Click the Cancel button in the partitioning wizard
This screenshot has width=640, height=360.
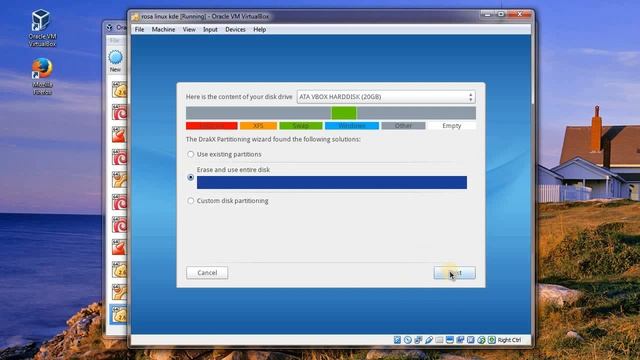(207, 273)
